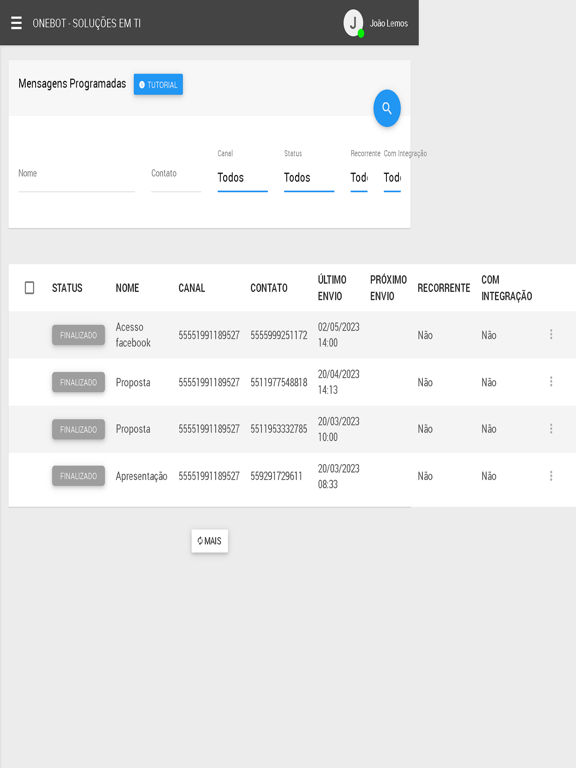Click FINALIZADO badge for Apresentação row
The width and height of the screenshot is (576, 768).
(78, 476)
